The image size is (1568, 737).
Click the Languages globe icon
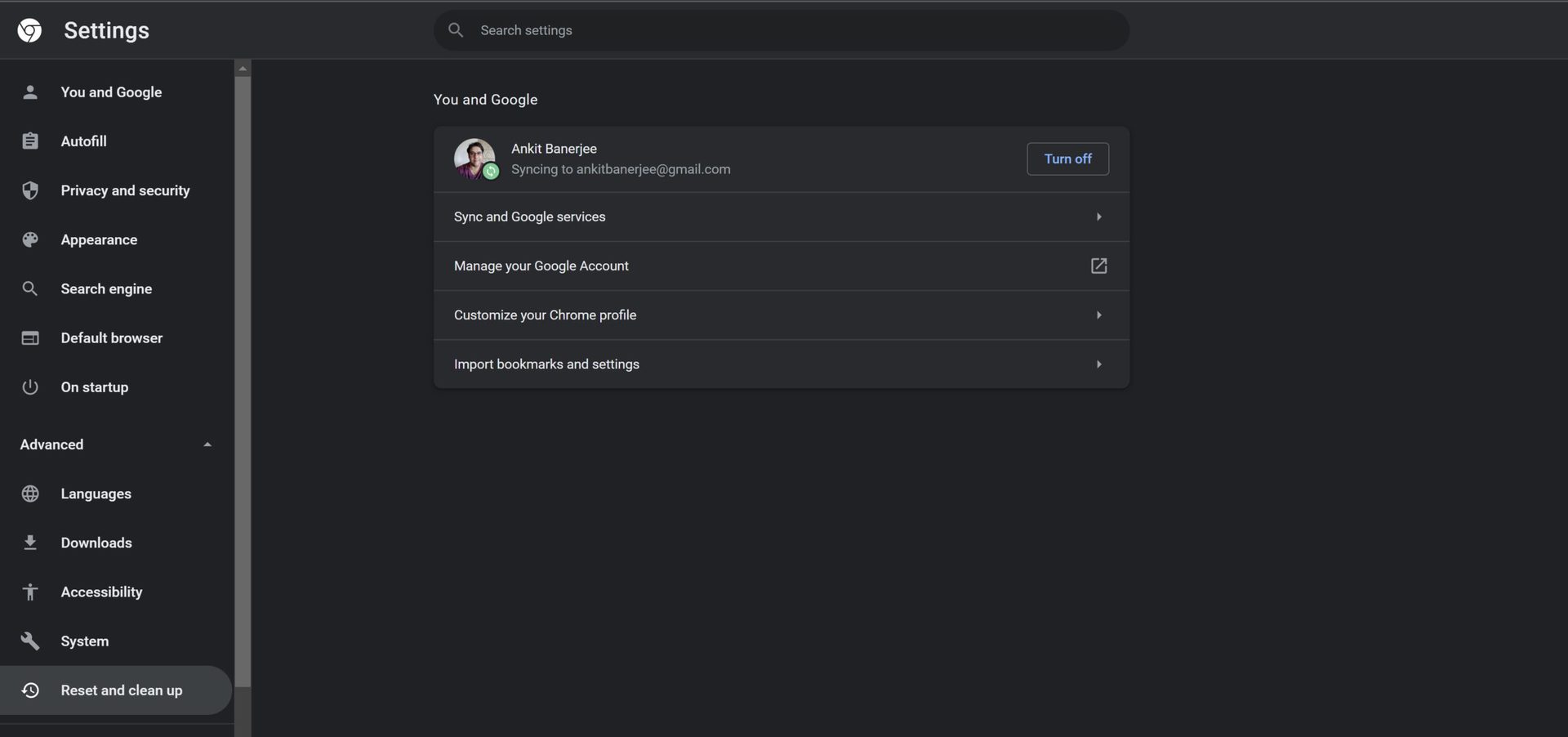point(30,494)
